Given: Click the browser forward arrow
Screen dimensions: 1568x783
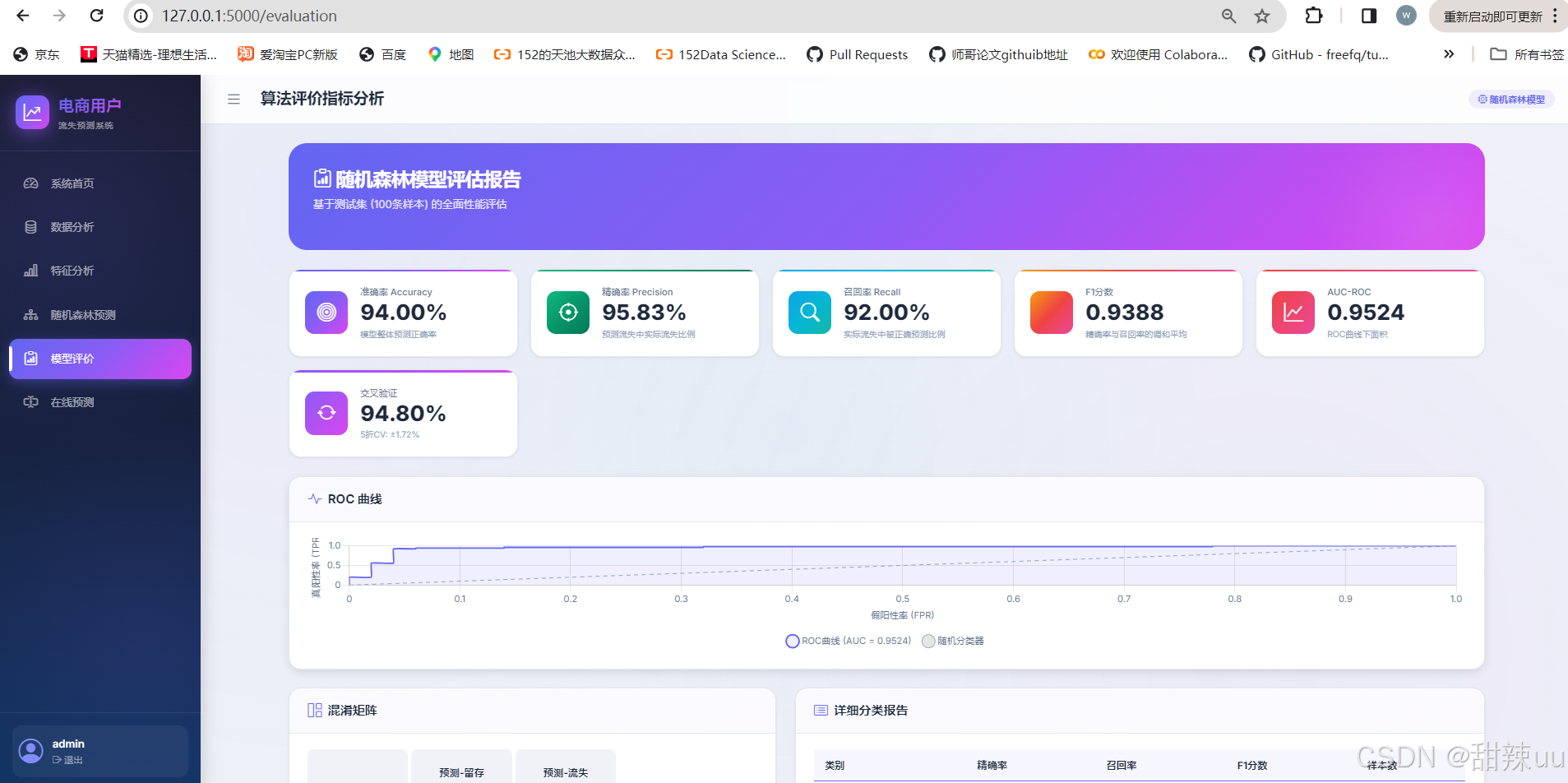Looking at the screenshot, I should click(59, 16).
